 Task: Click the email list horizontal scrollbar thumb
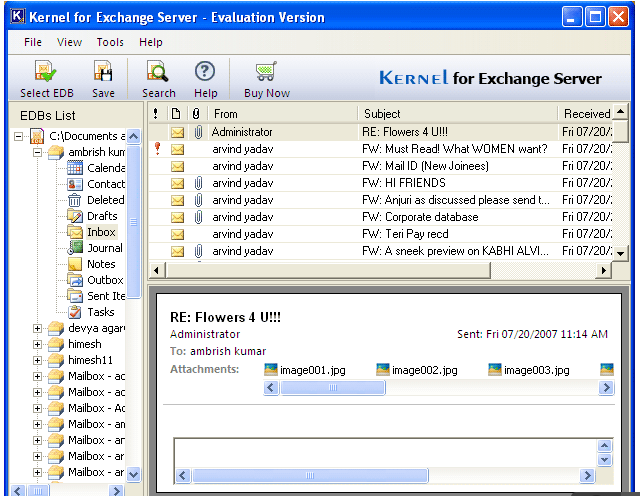click(328, 270)
